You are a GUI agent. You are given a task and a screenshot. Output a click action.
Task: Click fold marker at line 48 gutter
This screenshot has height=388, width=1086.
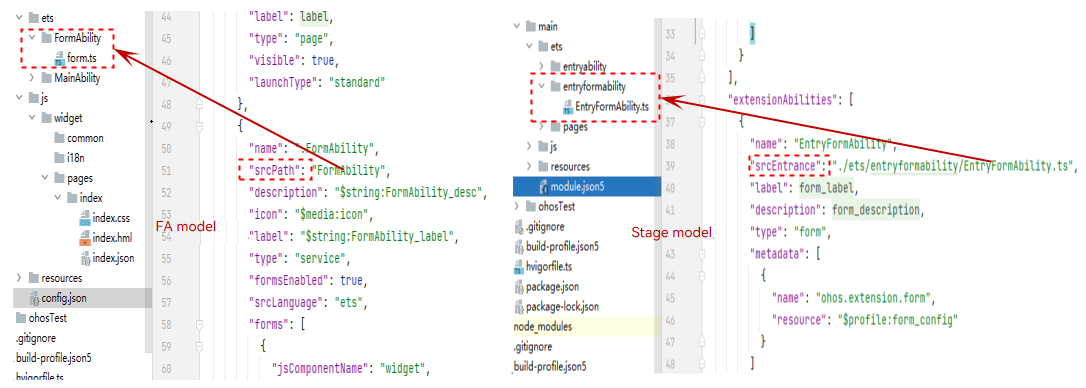tap(199, 104)
